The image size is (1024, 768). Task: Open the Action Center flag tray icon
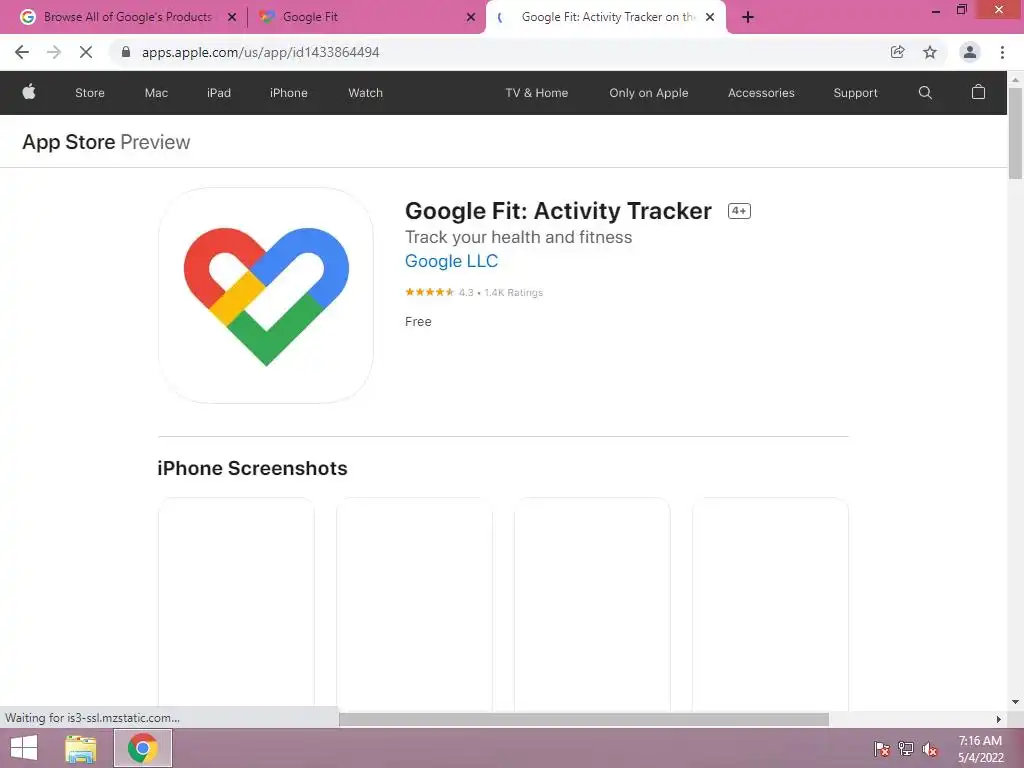882,748
